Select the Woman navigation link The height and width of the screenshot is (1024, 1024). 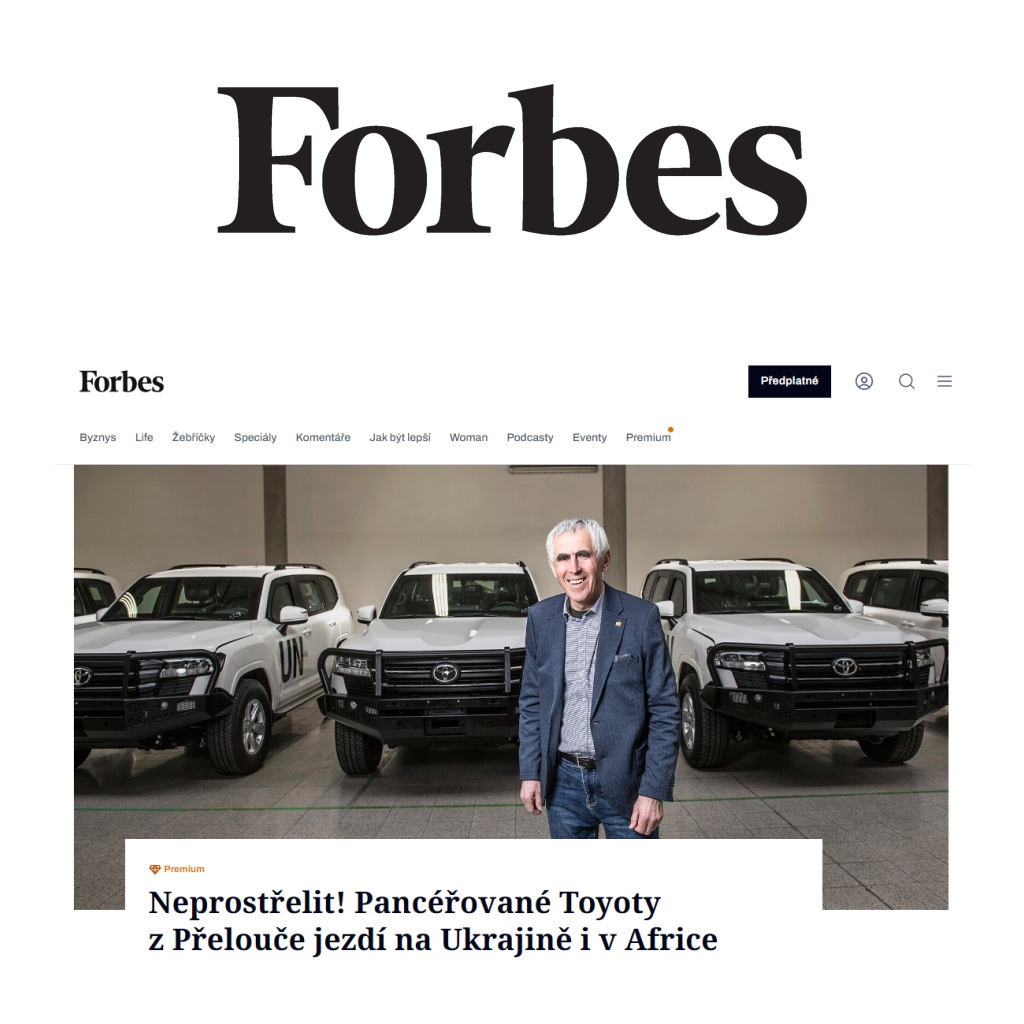point(468,438)
